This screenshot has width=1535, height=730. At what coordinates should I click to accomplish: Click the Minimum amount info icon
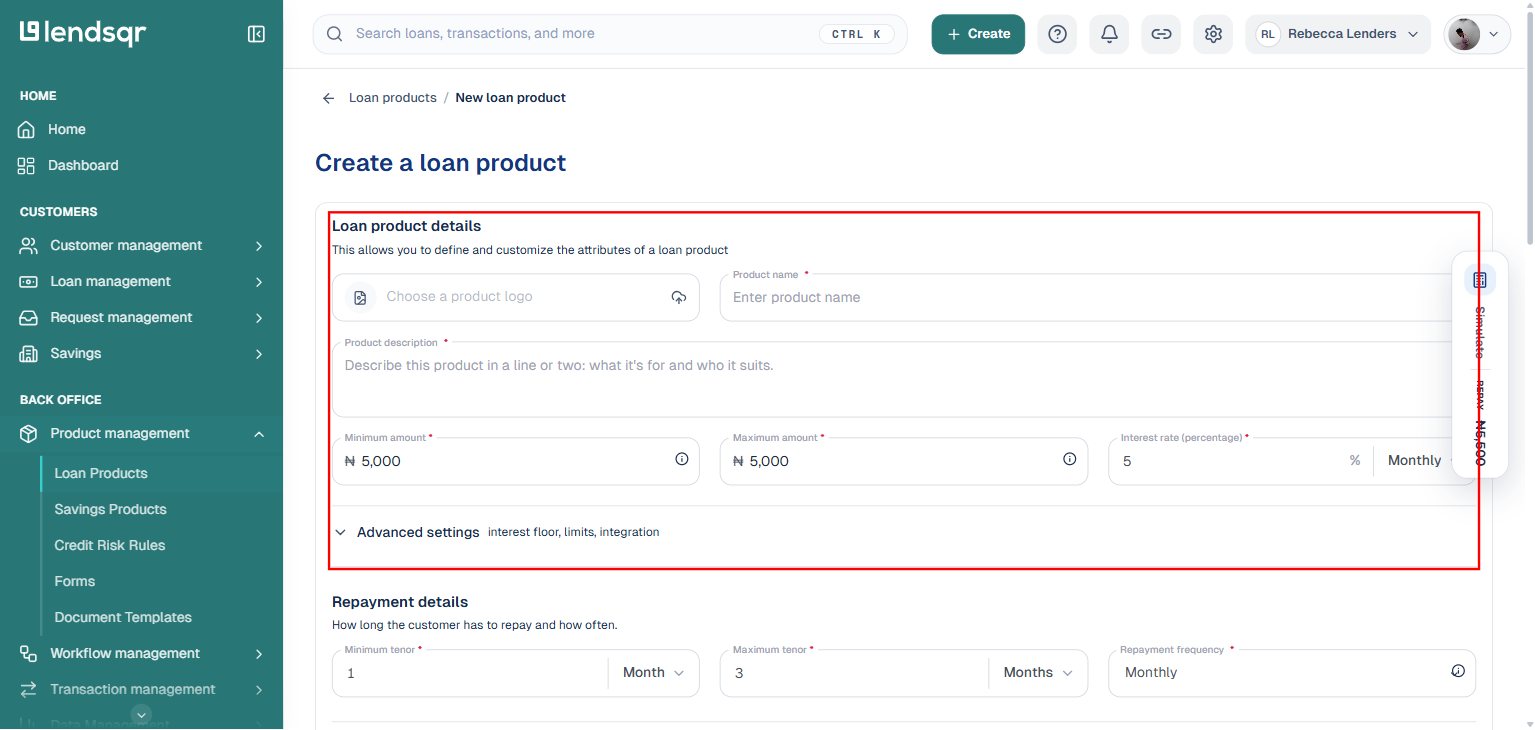click(x=682, y=460)
